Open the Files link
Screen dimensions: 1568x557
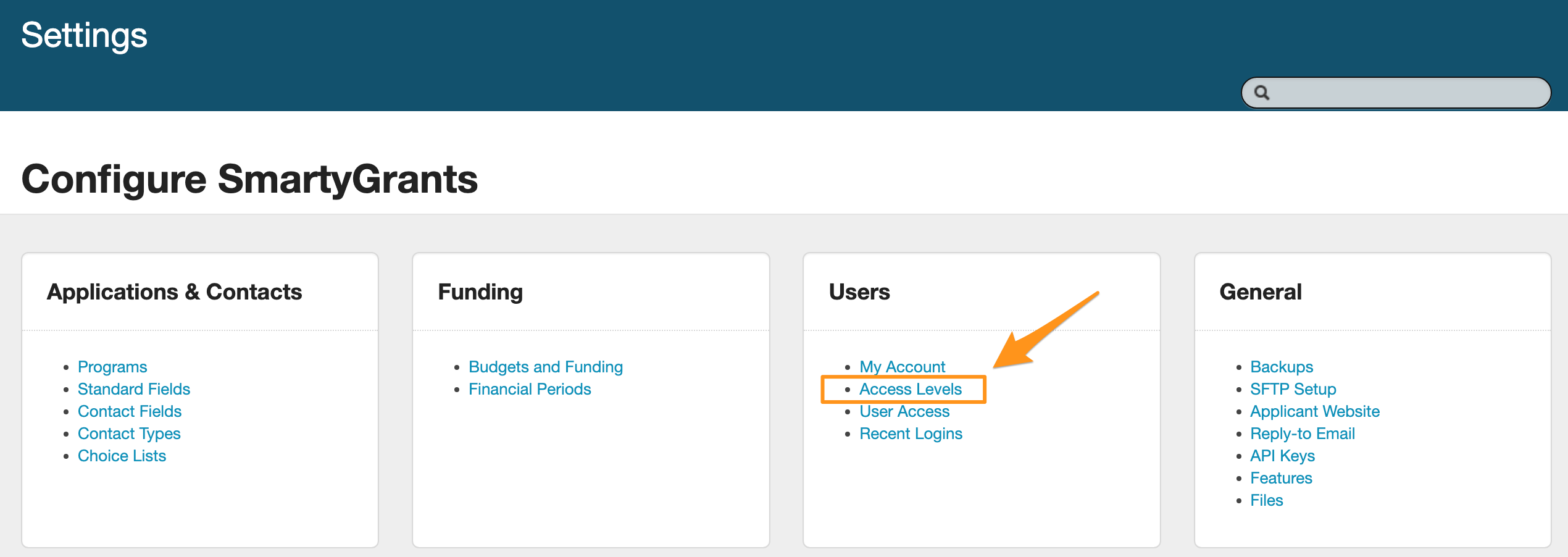(1266, 500)
